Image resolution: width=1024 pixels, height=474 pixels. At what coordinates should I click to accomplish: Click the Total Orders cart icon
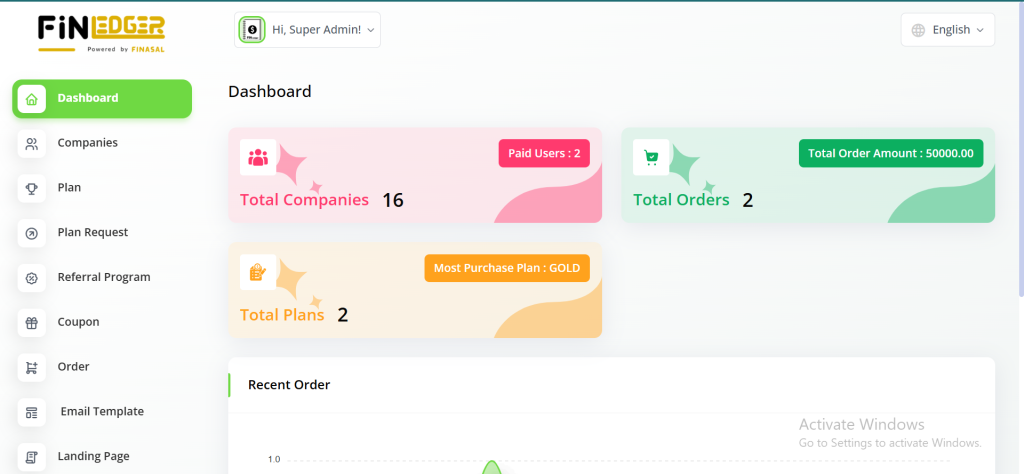pos(651,157)
